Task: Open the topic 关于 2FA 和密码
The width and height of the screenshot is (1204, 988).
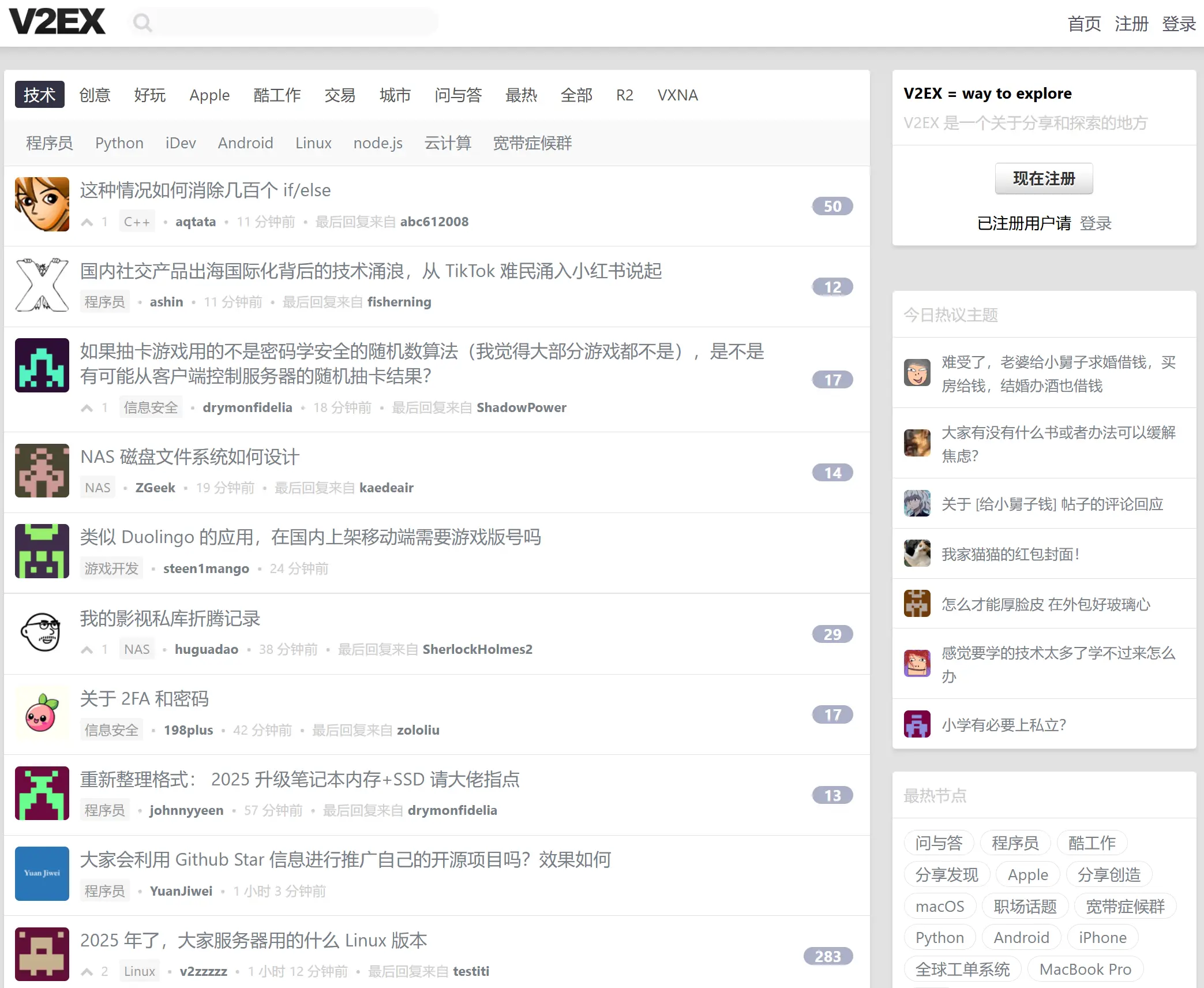Action: [x=144, y=698]
